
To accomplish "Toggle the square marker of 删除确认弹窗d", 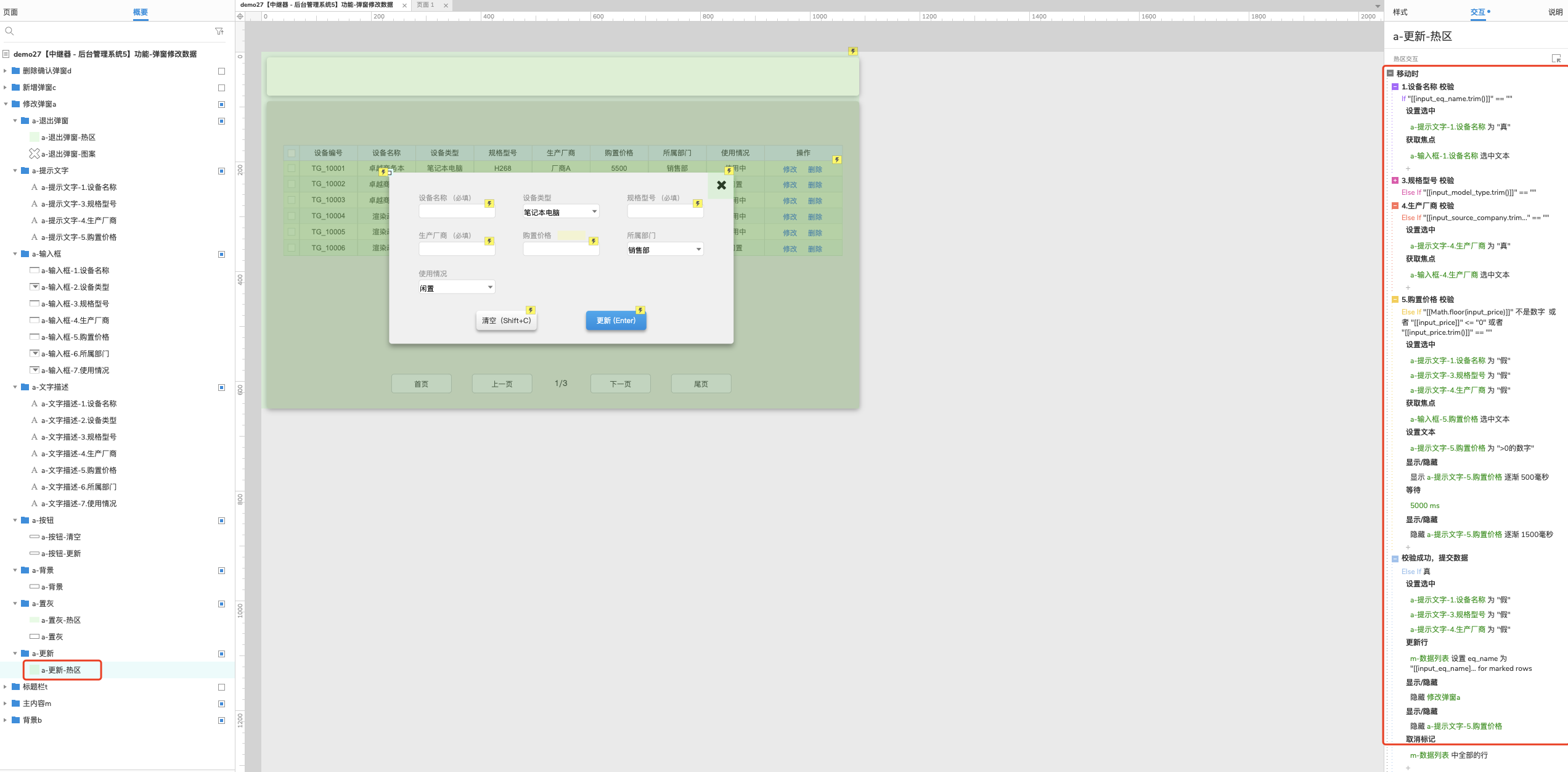I will [x=221, y=71].
